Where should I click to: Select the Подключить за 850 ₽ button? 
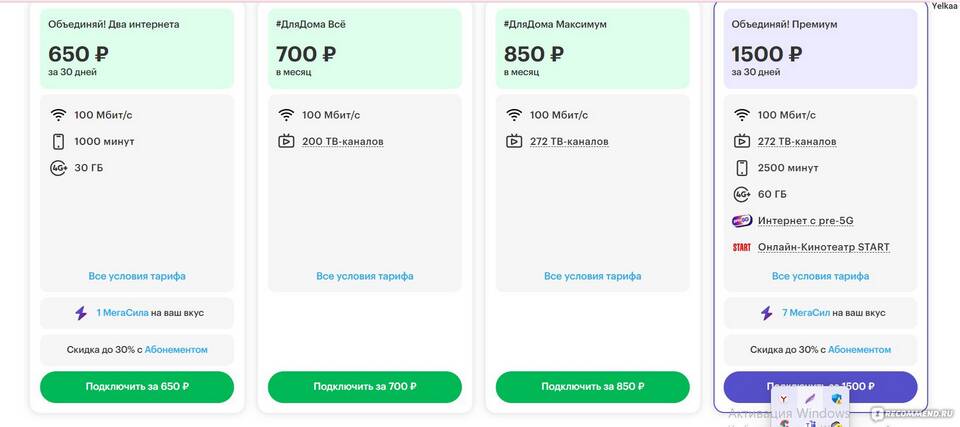coord(593,387)
